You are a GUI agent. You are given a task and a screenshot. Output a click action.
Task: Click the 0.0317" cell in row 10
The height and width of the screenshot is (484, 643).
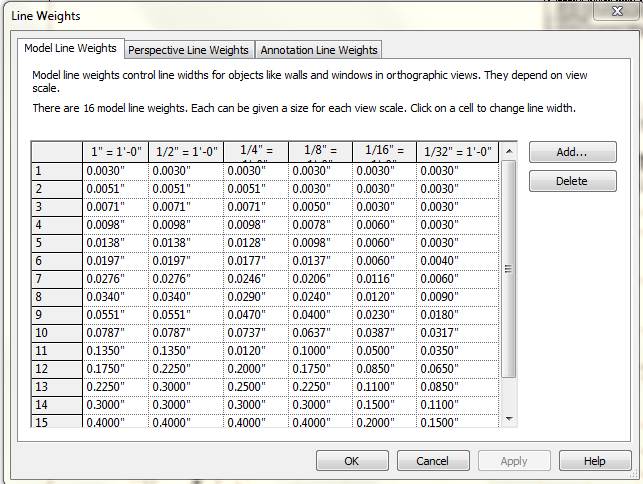click(457, 333)
